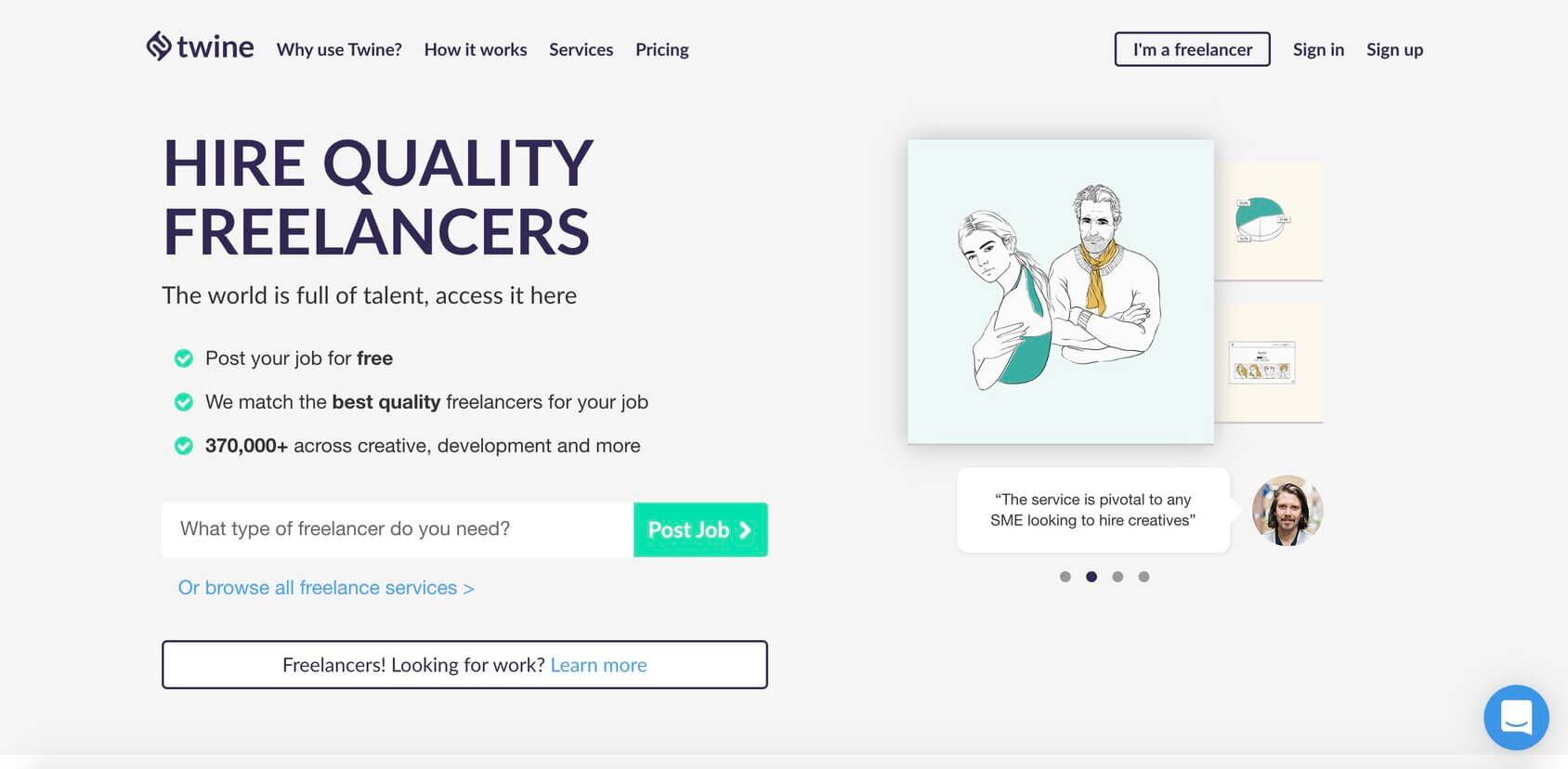Select the first carousel dot

[x=1065, y=577]
